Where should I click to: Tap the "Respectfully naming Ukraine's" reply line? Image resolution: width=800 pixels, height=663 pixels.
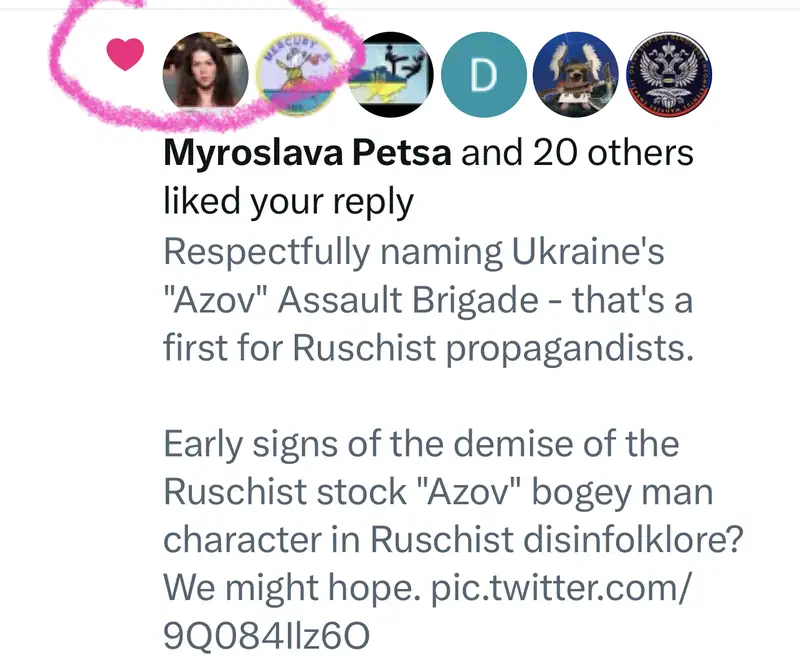[x=413, y=251]
